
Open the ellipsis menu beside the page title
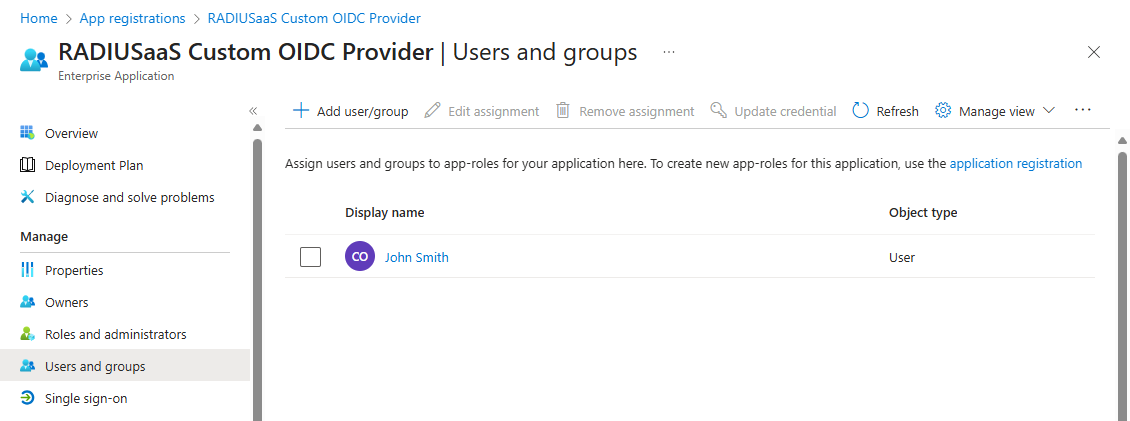click(669, 52)
